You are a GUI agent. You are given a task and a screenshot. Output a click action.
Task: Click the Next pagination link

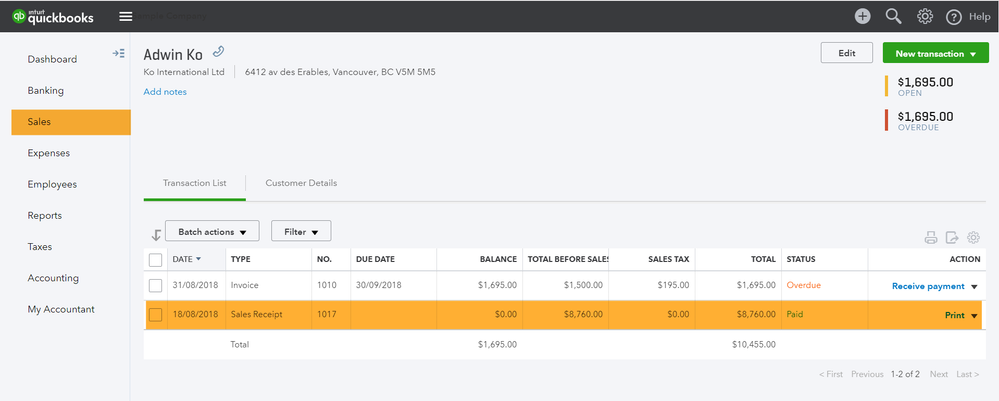pyautogui.click(x=938, y=374)
